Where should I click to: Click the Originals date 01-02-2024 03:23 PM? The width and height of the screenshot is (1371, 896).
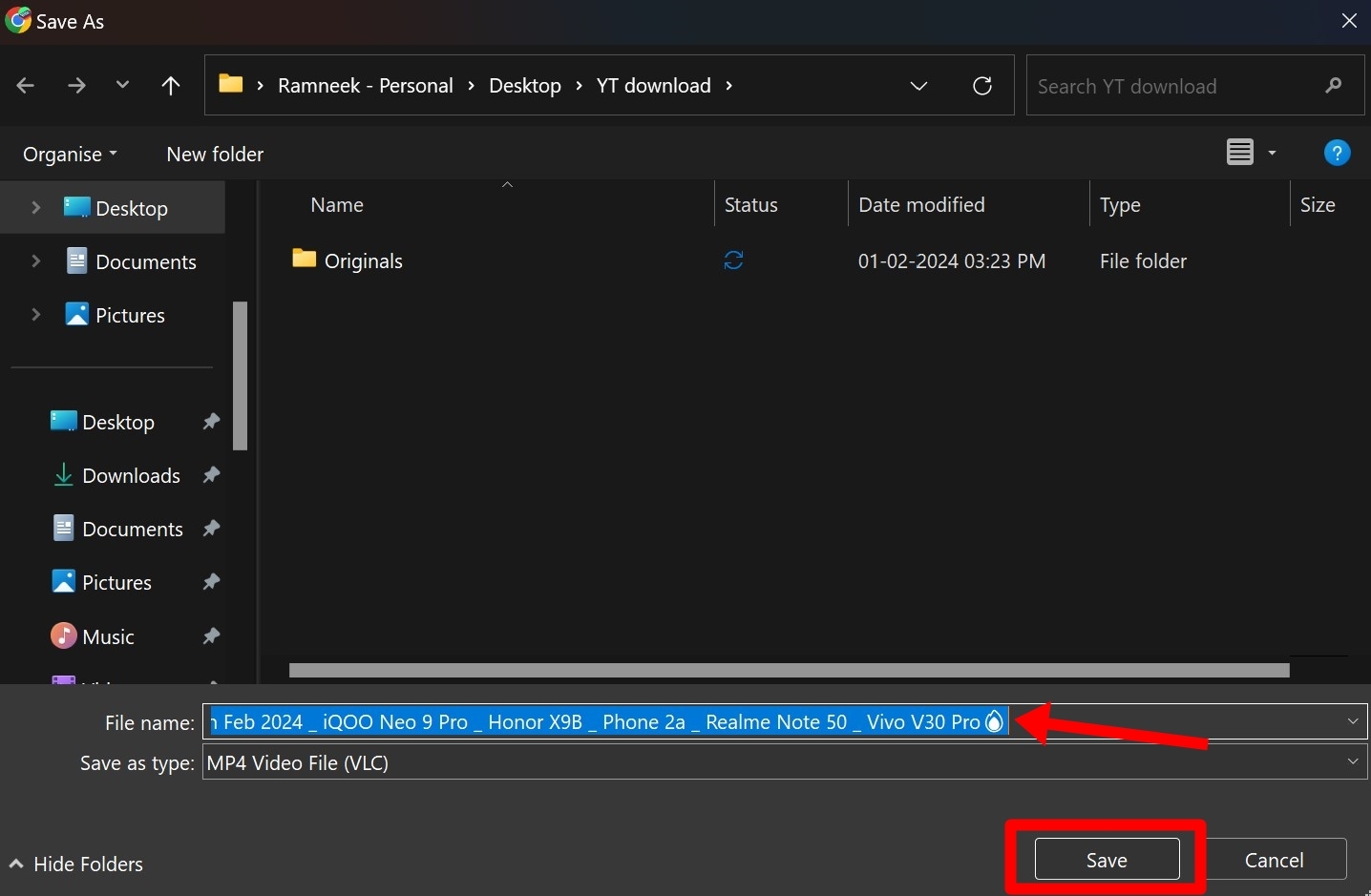[x=952, y=261]
